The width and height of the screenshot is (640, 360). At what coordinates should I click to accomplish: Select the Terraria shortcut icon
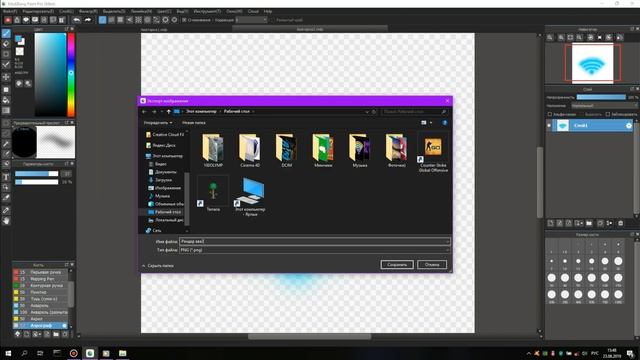(213, 194)
